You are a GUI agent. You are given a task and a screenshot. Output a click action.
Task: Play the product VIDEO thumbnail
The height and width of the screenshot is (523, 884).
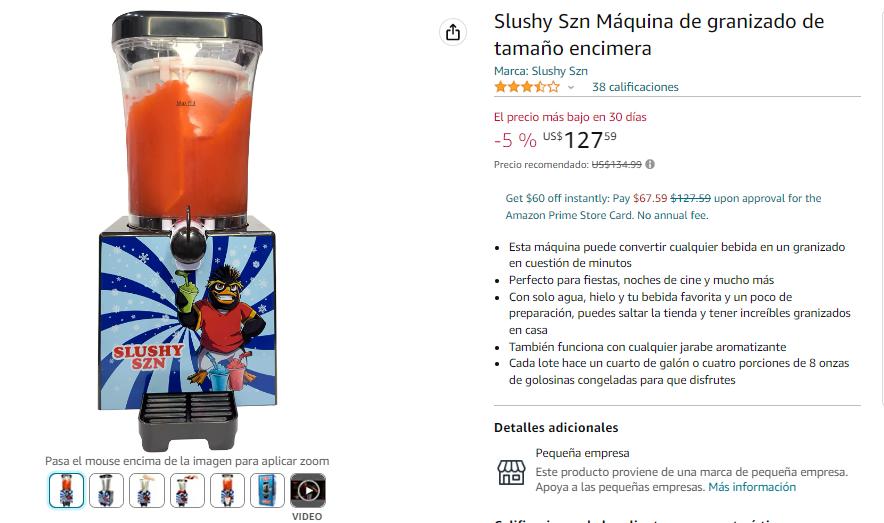308,490
